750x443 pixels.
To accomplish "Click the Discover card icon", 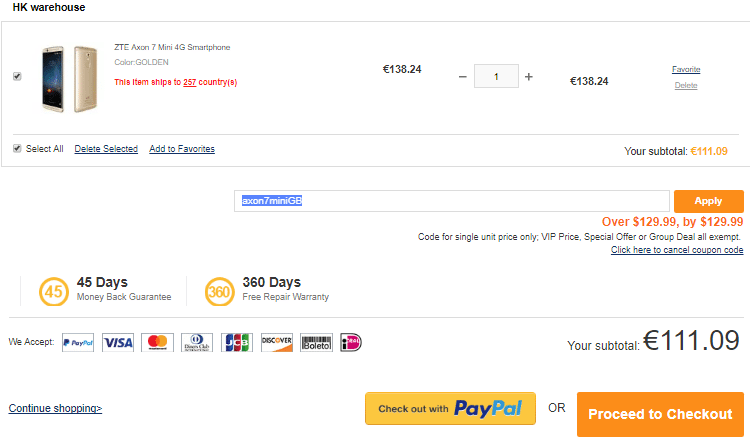I will coord(277,343).
